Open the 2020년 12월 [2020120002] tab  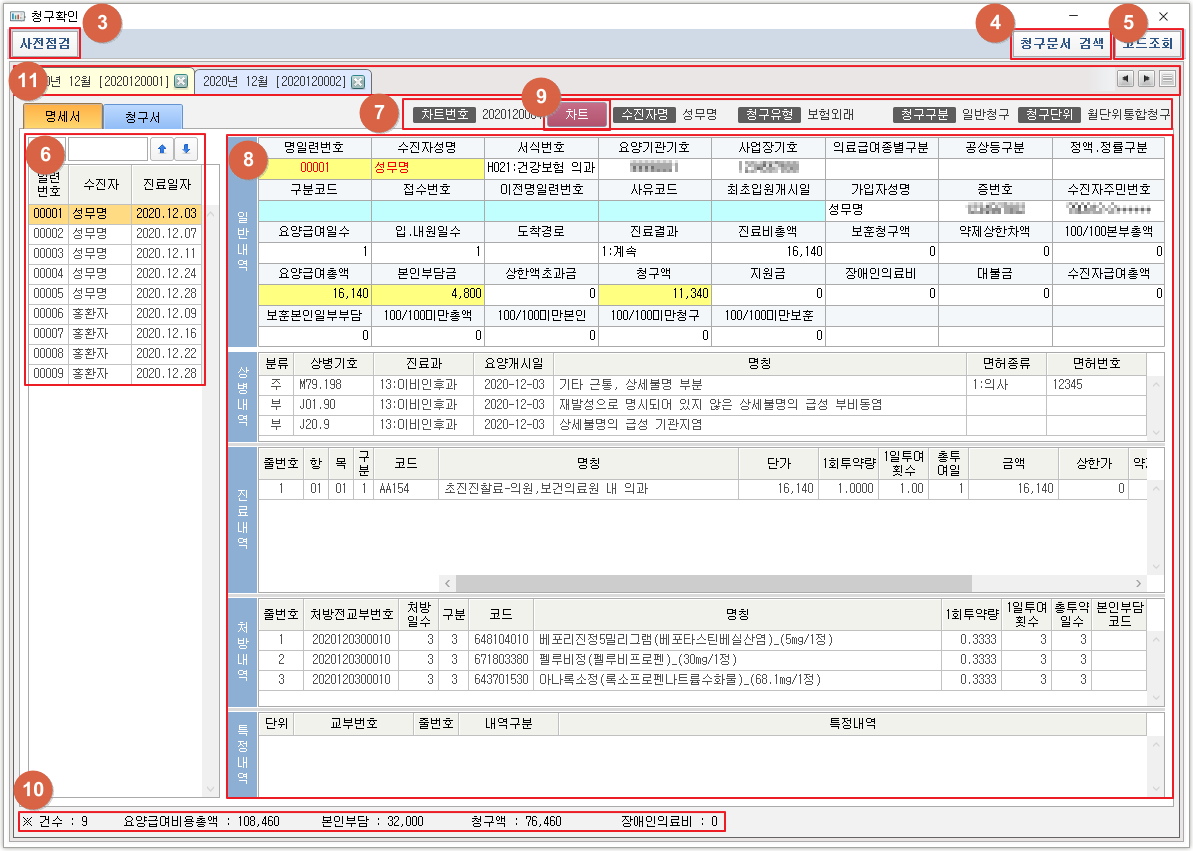pyautogui.click(x=273, y=81)
